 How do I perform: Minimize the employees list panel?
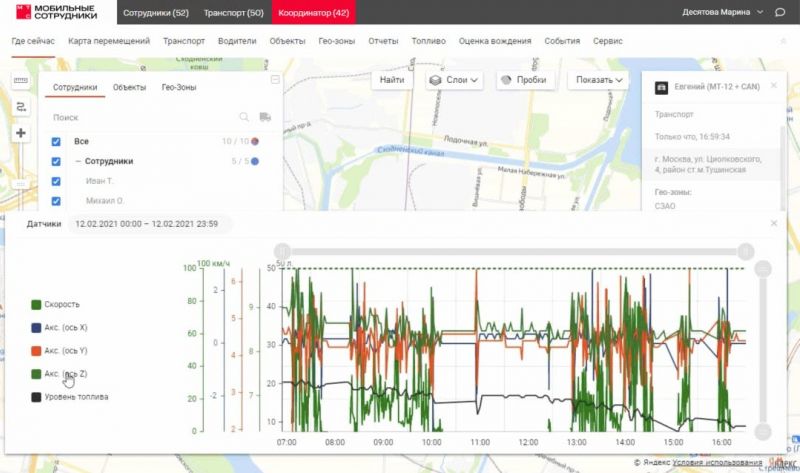275,80
